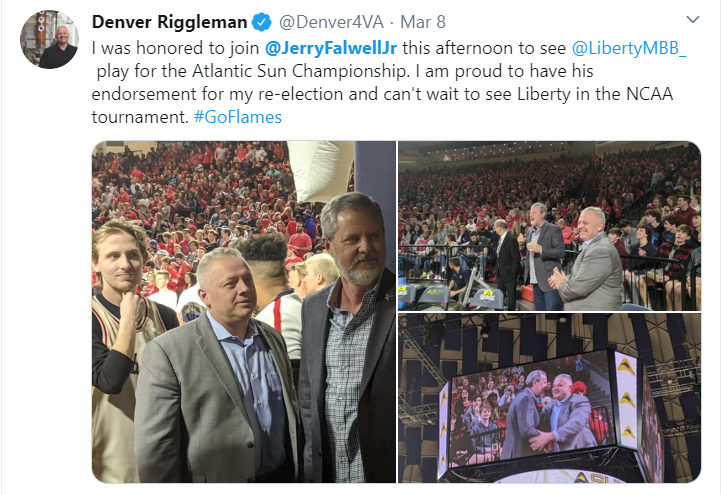721x495 pixels.
Task: Click the applauding man in the gray blazer
Action: (x=589, y=260)
